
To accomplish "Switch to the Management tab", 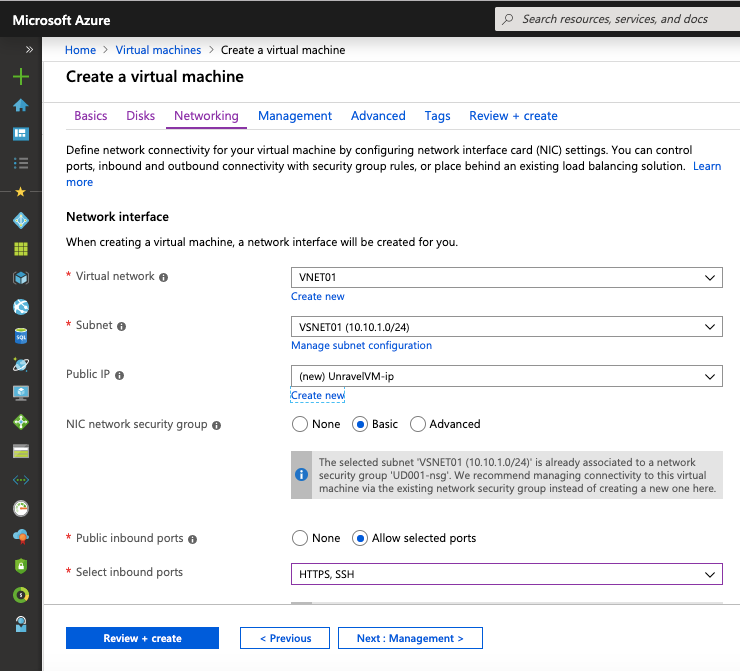I will click(295, 116).
